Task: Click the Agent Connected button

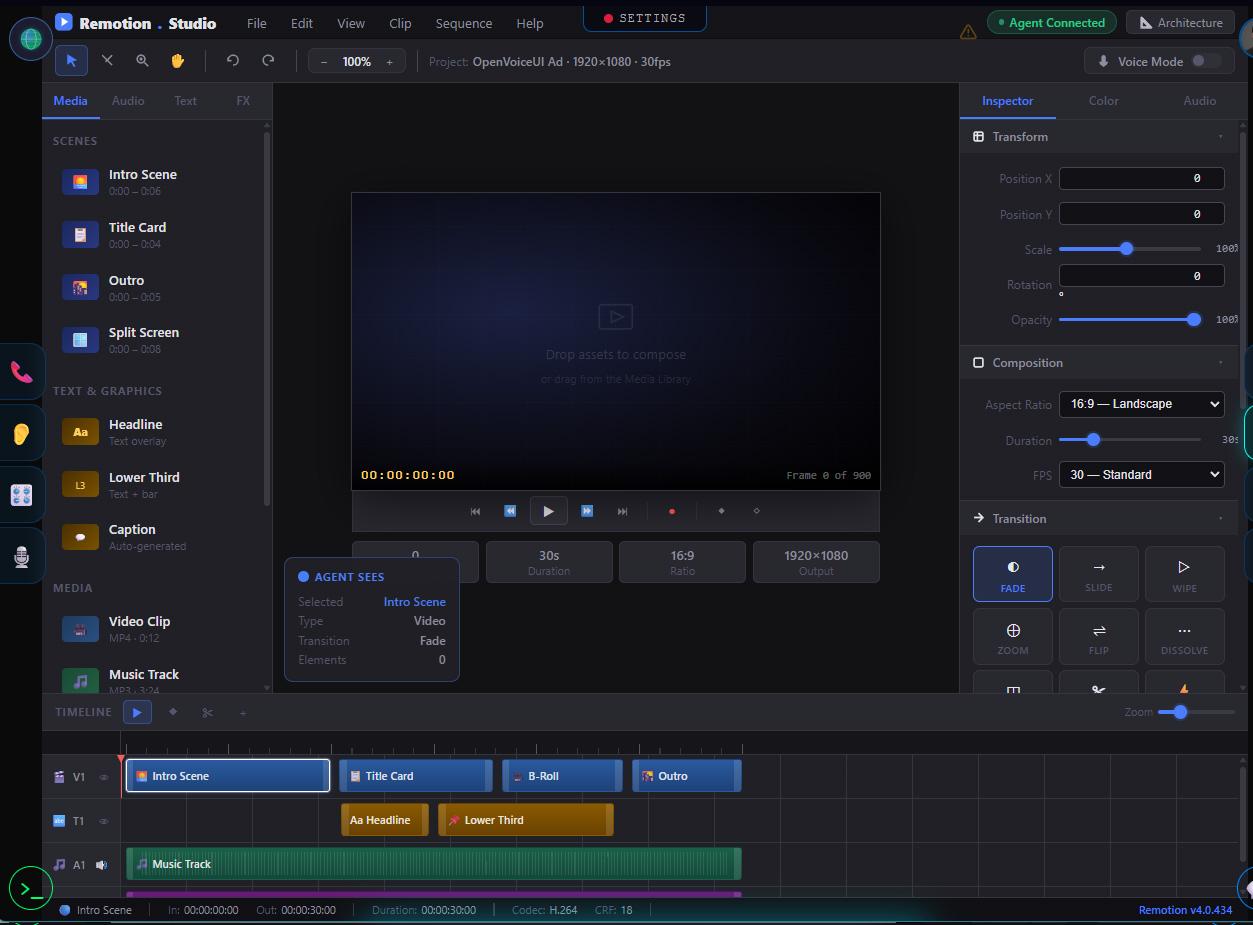Action: 1051,21
